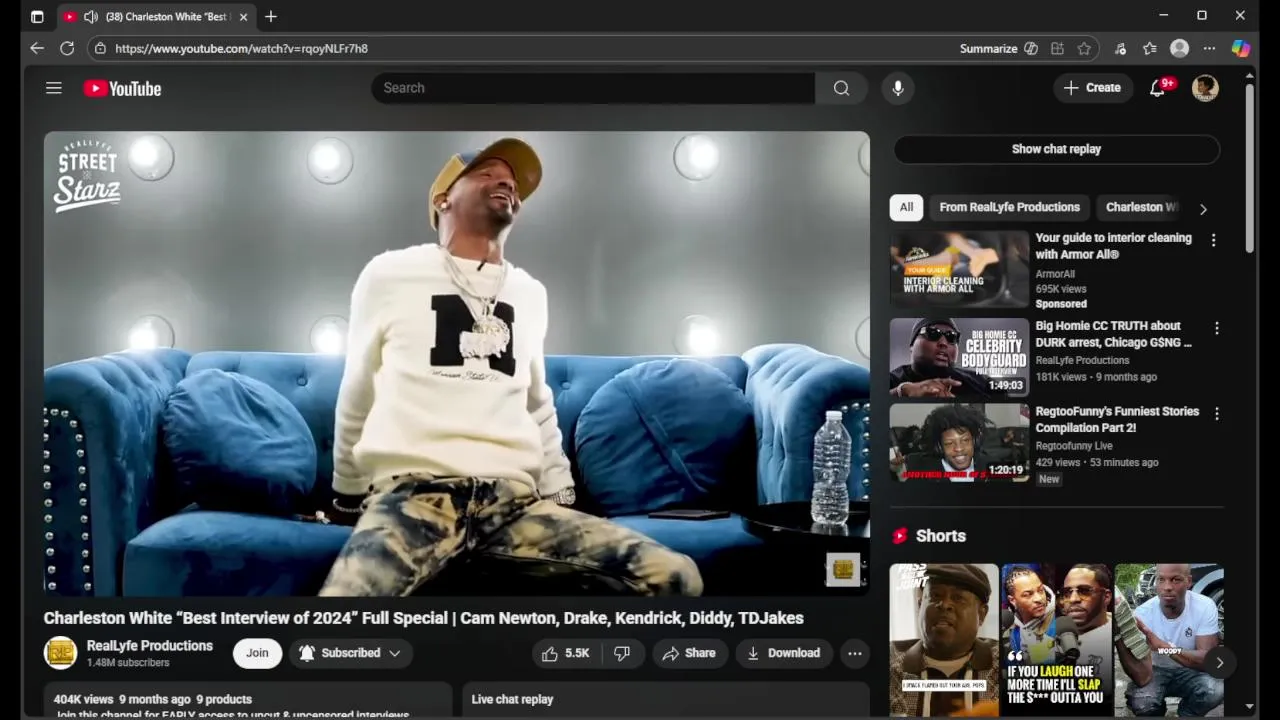Open options for Armor All ad

click(x=1213, y=240)
